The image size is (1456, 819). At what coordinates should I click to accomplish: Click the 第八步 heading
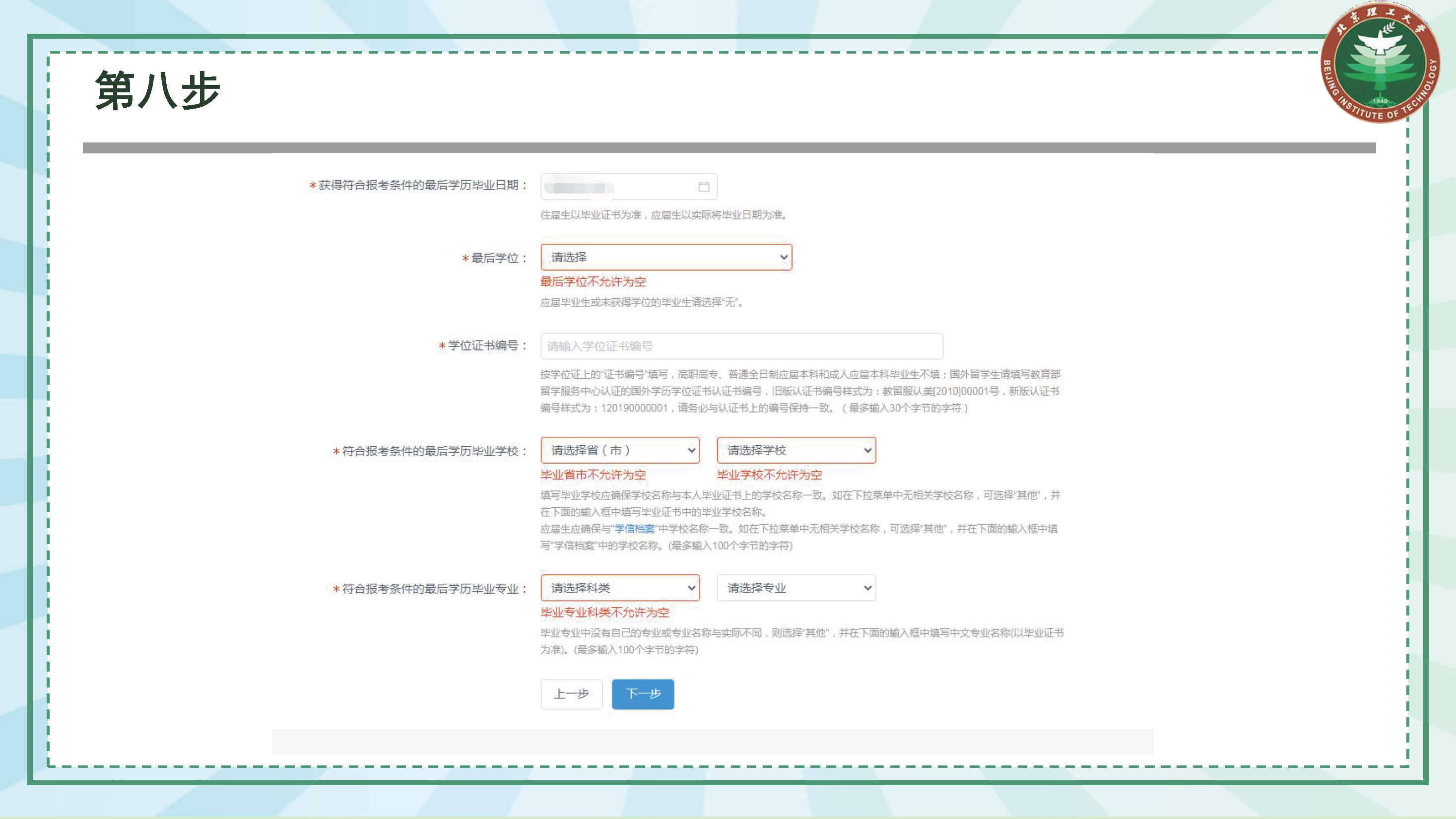click(158, 90)
